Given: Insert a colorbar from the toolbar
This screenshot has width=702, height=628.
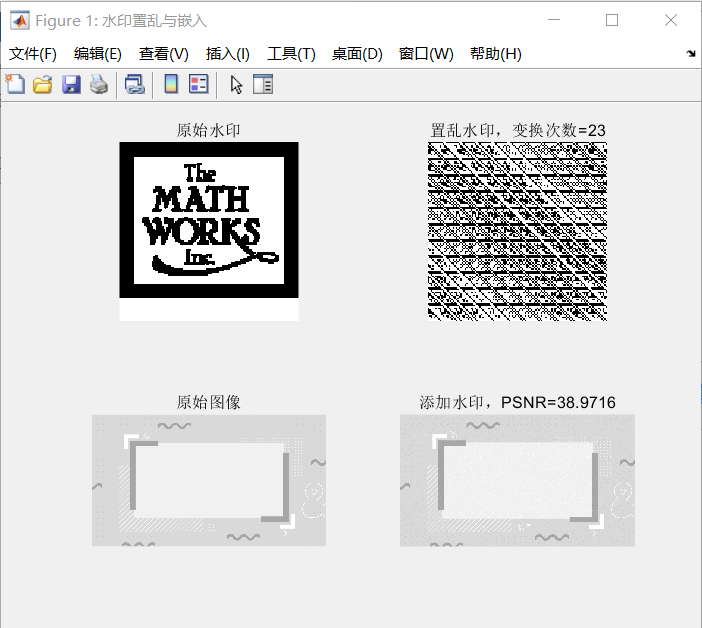Looking at the screenshot, I should [x=171, y=84].
